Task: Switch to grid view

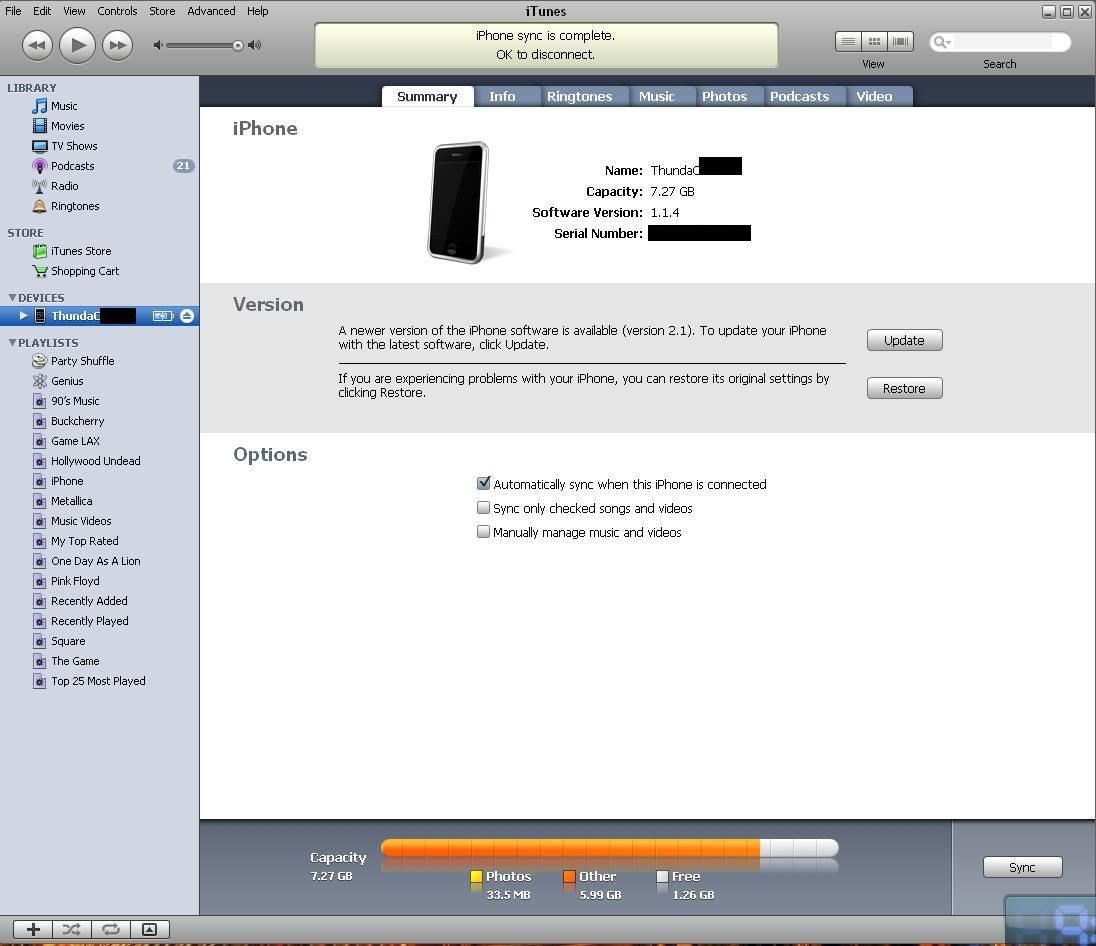Action: tap(874, 41)
